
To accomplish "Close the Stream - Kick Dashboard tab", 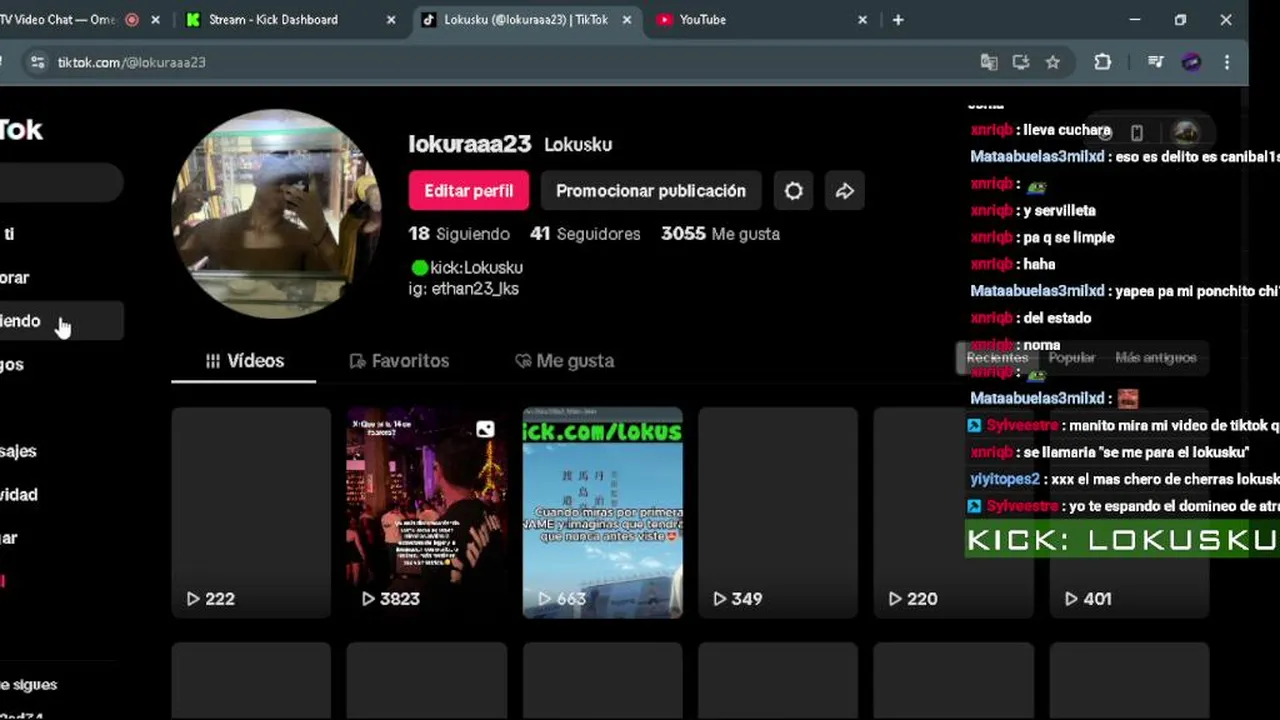I will [391, 19].
